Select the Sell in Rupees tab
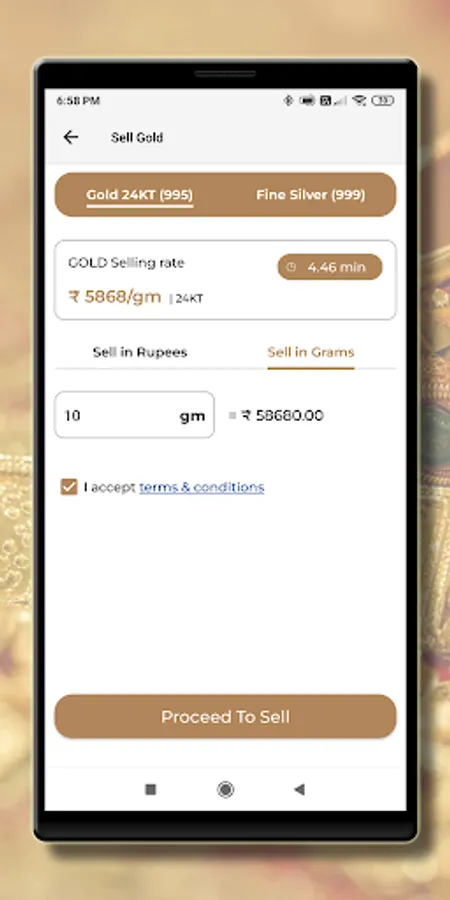450x900 pixels. click(140, 352)
